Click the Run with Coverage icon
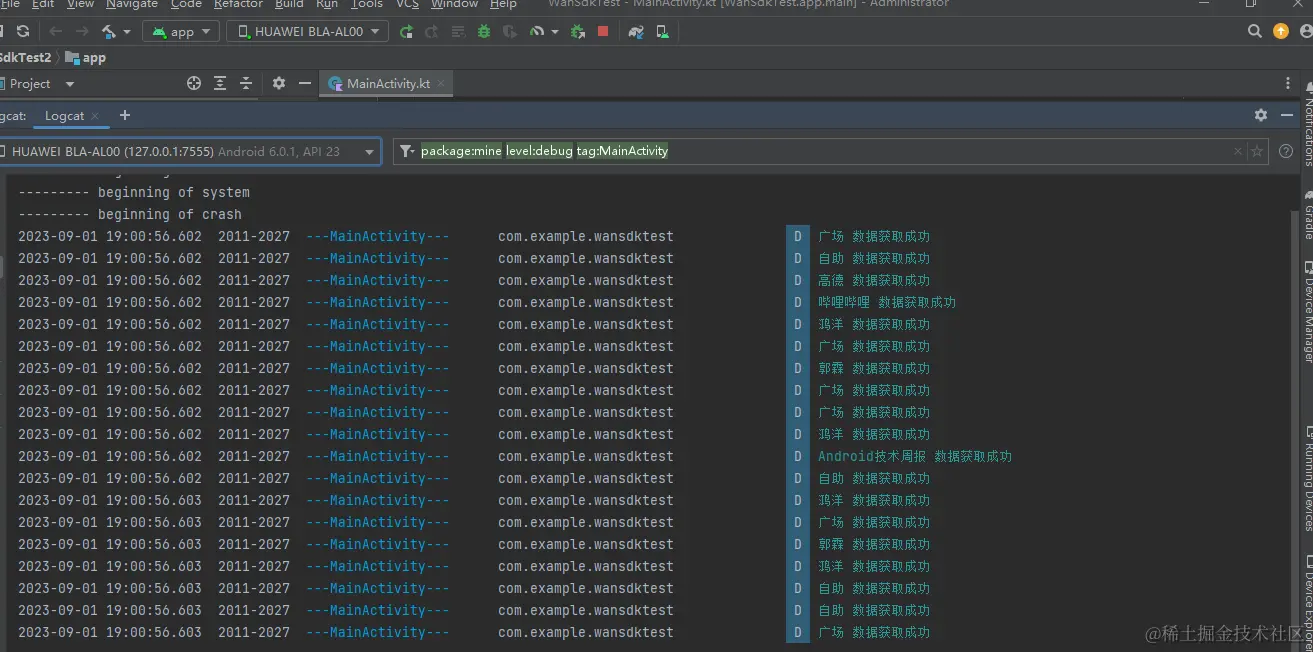This screenshot has width=1313, height=652. 510,32
